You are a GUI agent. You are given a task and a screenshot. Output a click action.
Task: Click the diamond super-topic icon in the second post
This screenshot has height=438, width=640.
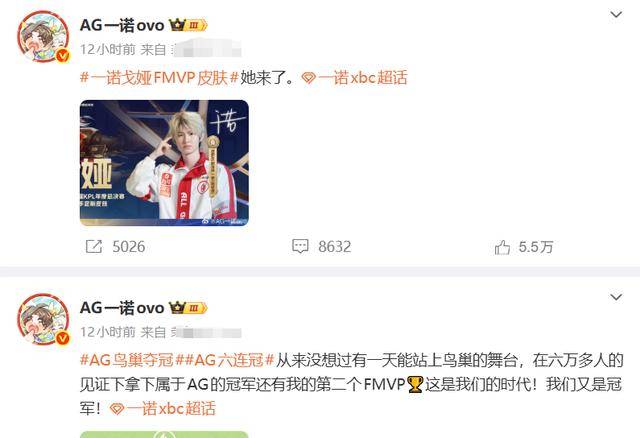tap(117, 408)
